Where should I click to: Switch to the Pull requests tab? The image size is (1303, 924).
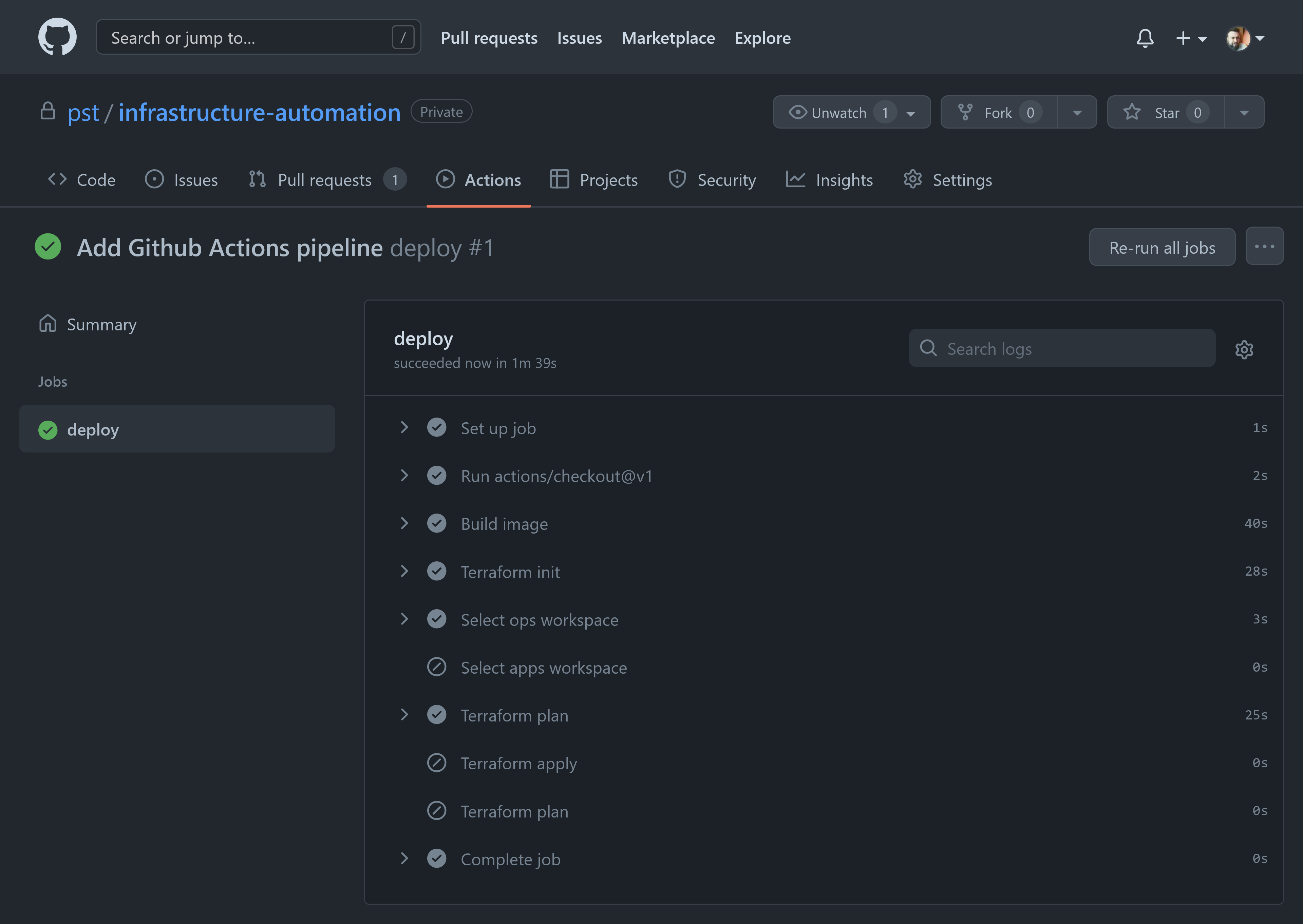click(x=324, y=179)
